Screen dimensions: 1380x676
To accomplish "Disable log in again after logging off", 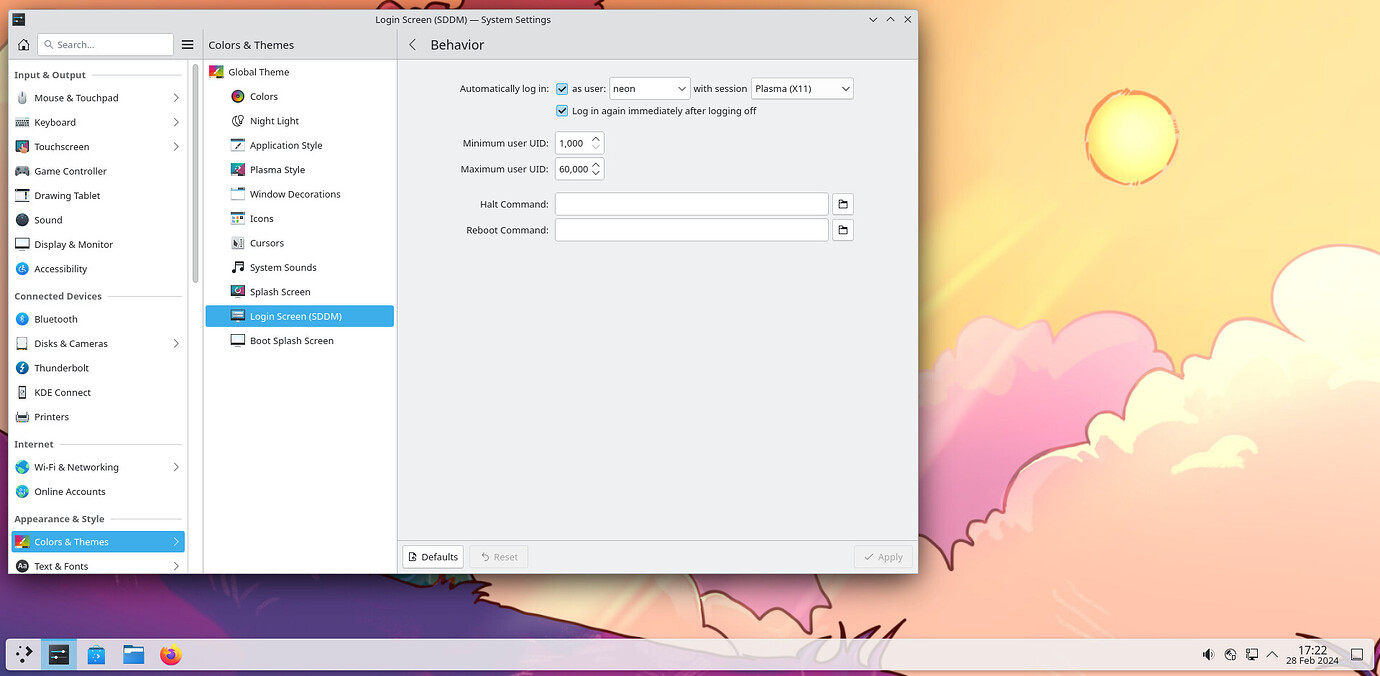I will [x=562, y=110].
